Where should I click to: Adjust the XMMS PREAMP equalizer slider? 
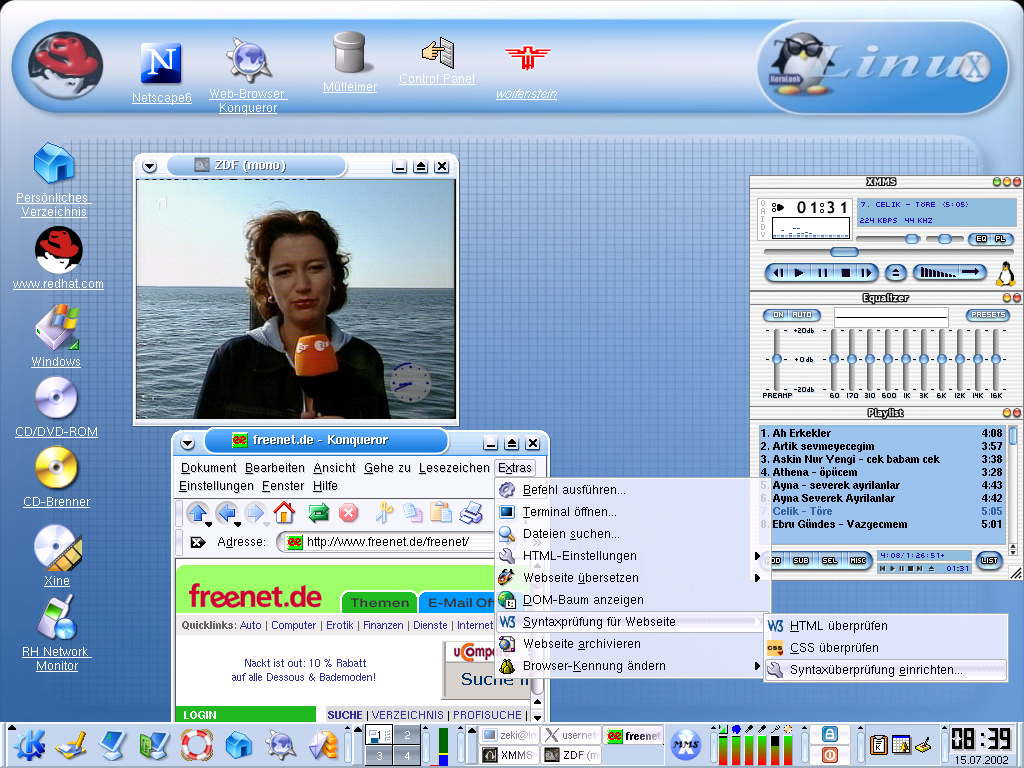(776, 359)
